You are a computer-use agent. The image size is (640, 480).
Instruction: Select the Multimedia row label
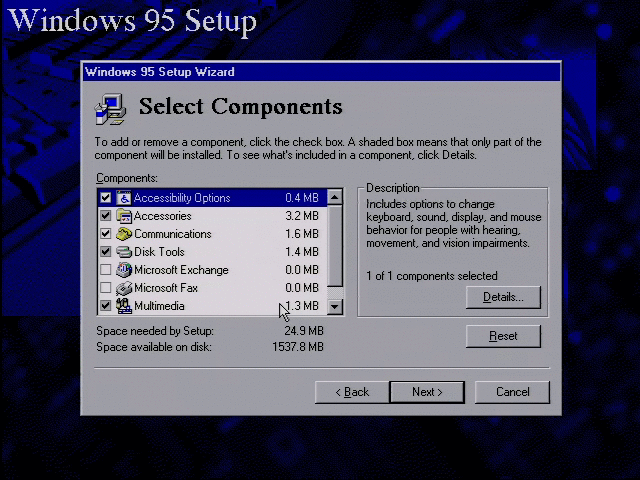point(159,306)
